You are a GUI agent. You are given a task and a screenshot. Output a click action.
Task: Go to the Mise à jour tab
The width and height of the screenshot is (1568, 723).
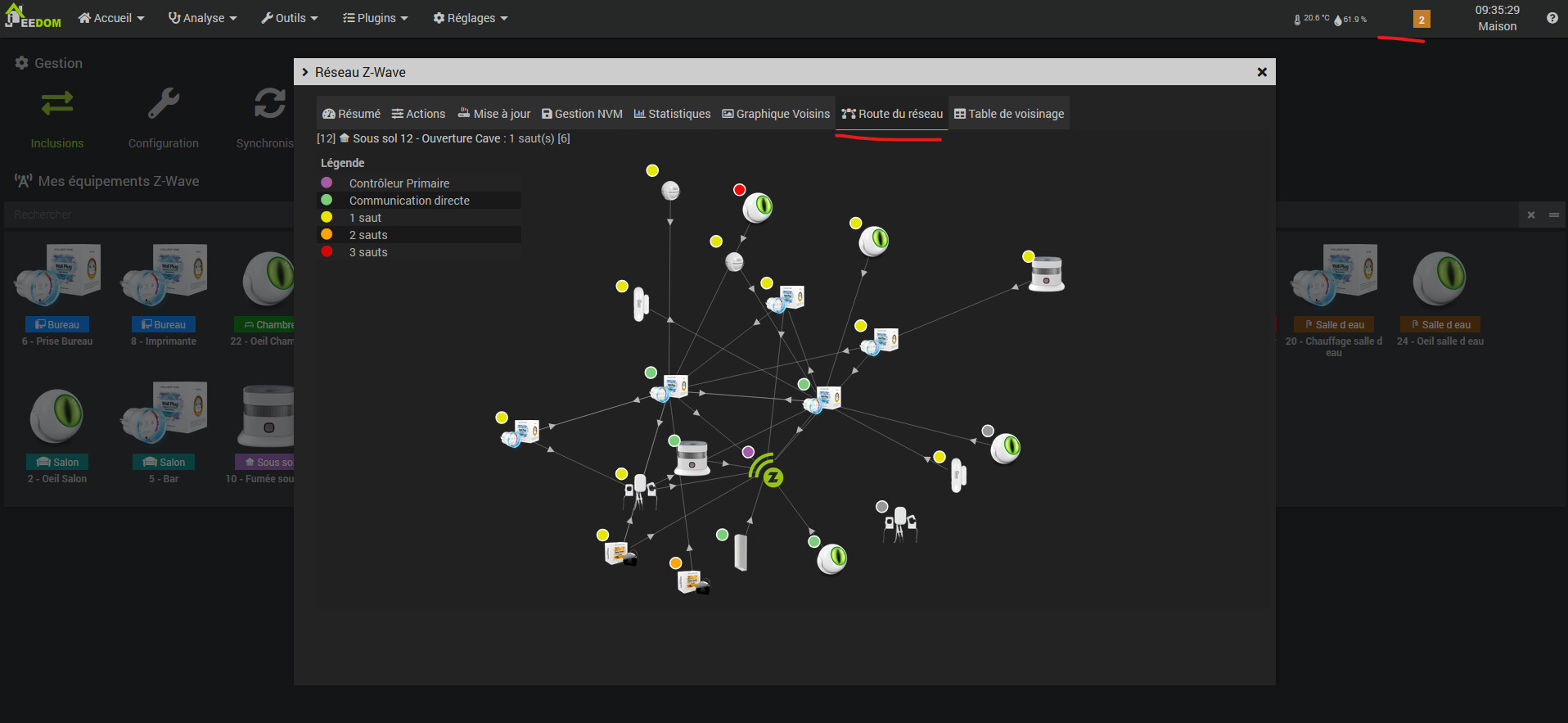click(493, 114)
